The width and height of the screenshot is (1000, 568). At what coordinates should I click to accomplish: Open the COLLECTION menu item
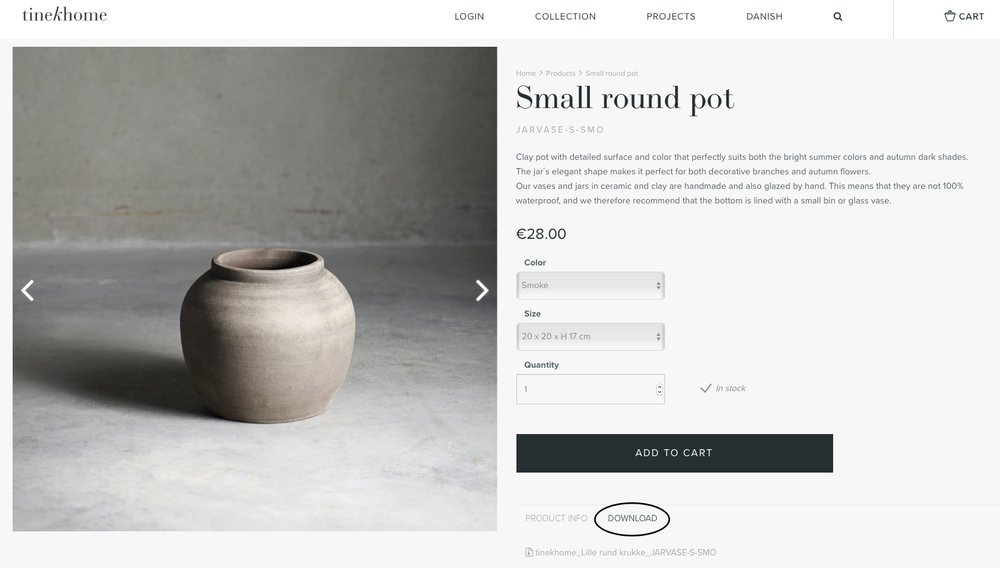coord(565,17)
